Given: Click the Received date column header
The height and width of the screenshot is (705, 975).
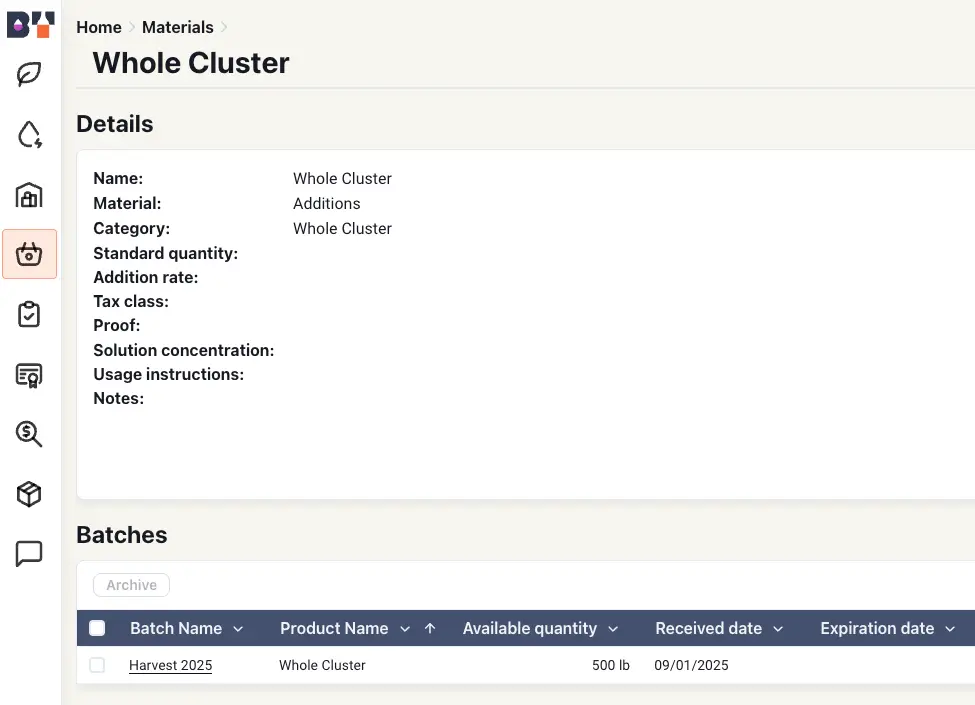Looking at the screenshot, I should click(708, 629).
